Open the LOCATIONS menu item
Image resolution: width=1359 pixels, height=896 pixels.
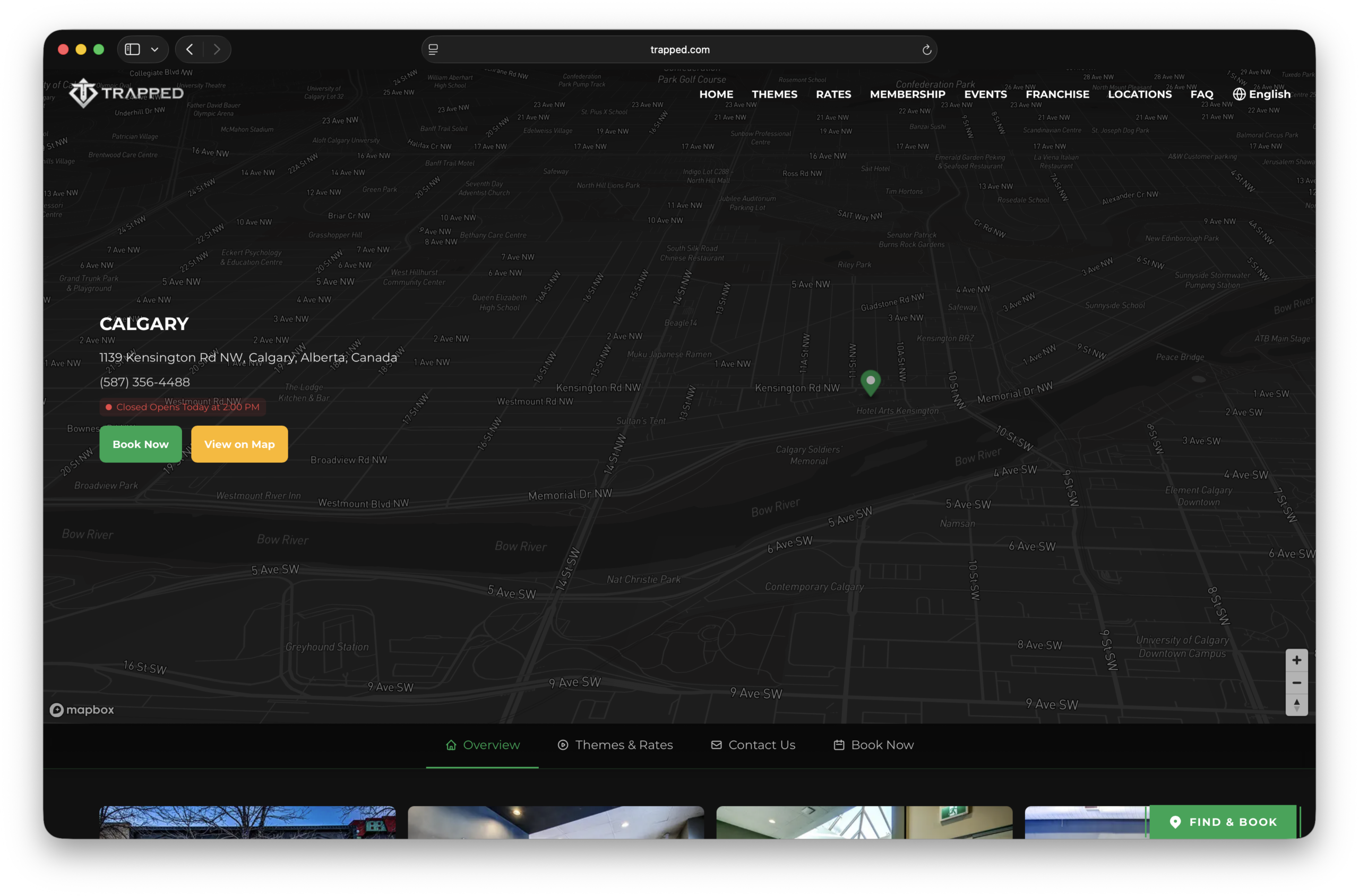pyautogui.click(x=1139, y=94)
